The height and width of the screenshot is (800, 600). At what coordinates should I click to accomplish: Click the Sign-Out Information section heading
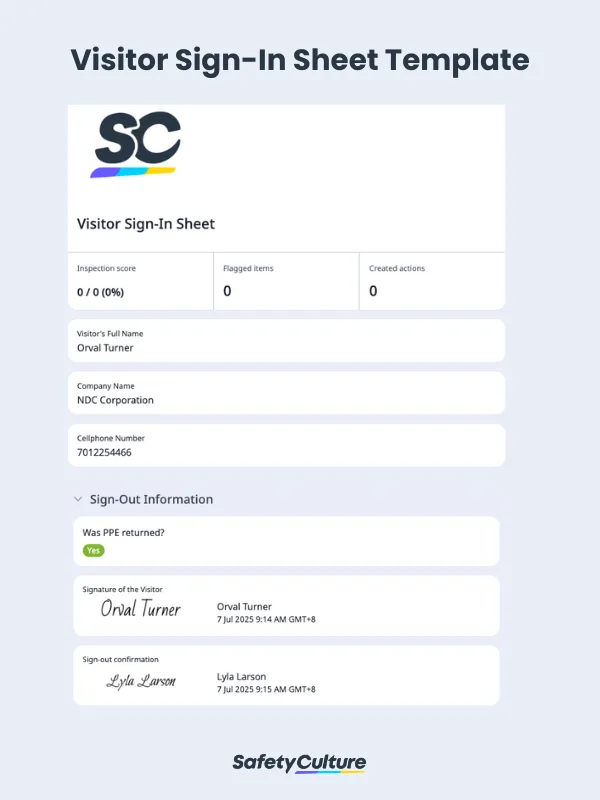coord(151,499)
